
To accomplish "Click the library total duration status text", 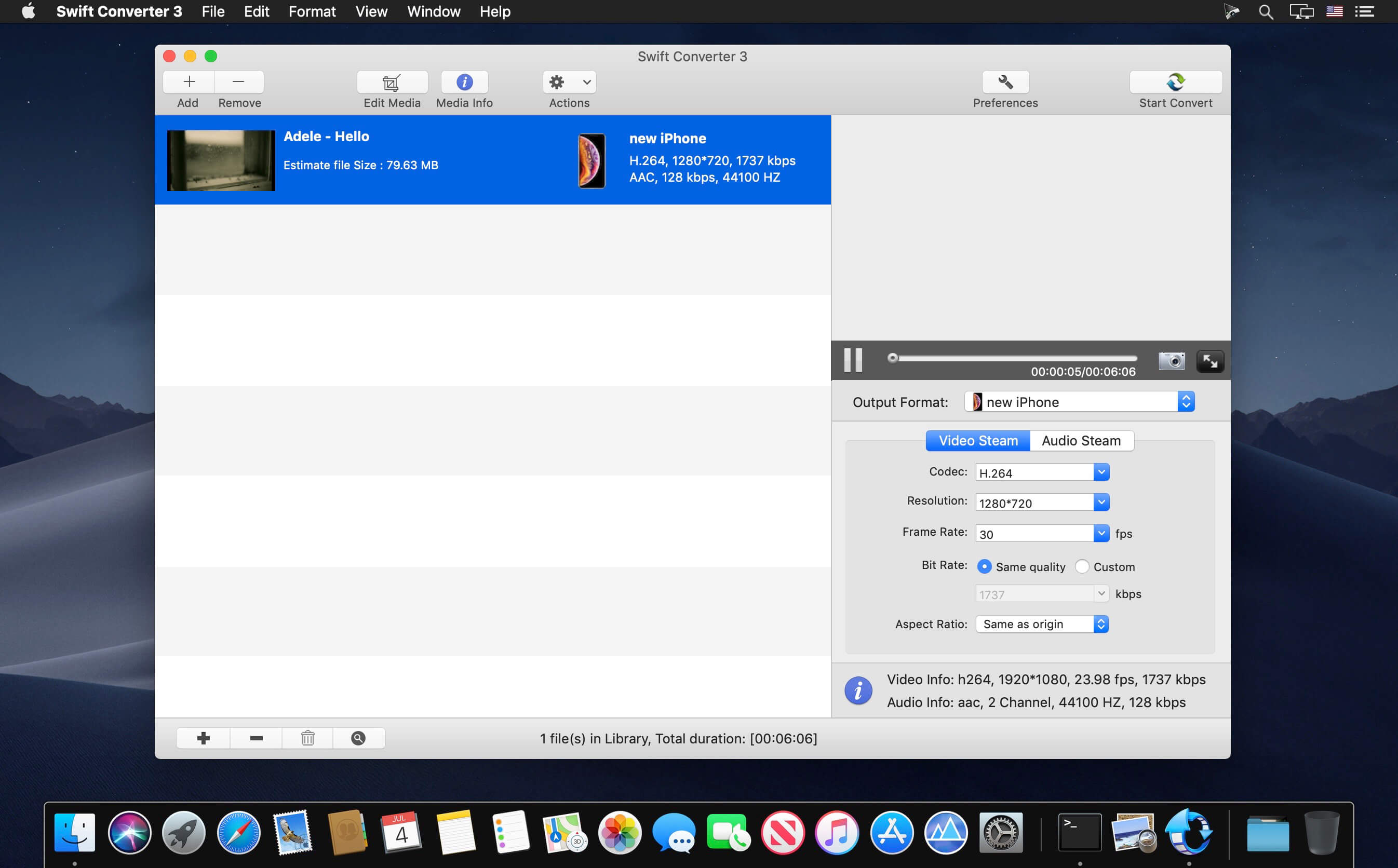I will tap(678, 738).
